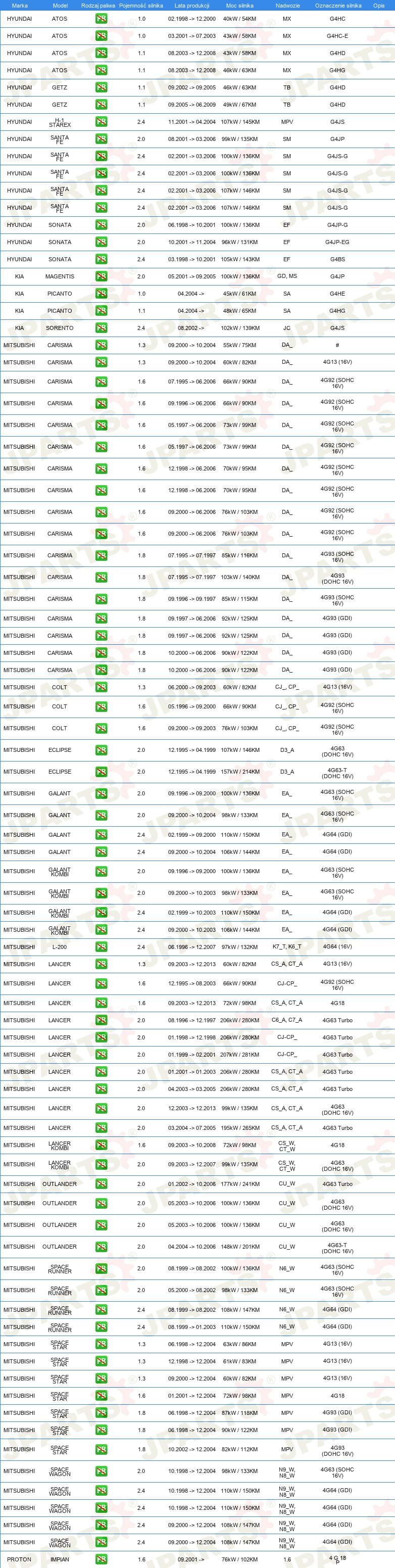Click fuel icon in Eclipse 157kW / 214KM row

(101, 772)
